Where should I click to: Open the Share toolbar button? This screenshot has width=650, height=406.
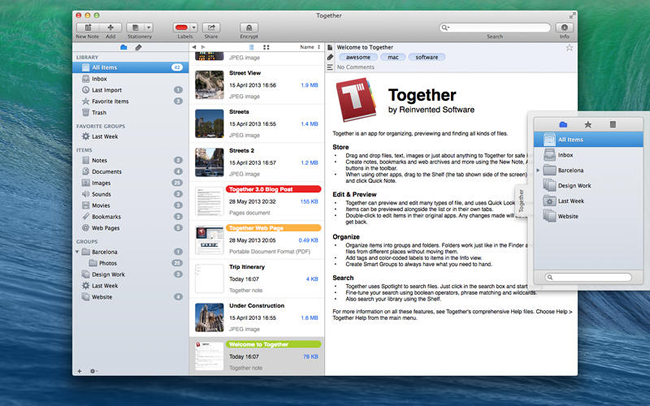pyautogui.click(x=212, y=27)
